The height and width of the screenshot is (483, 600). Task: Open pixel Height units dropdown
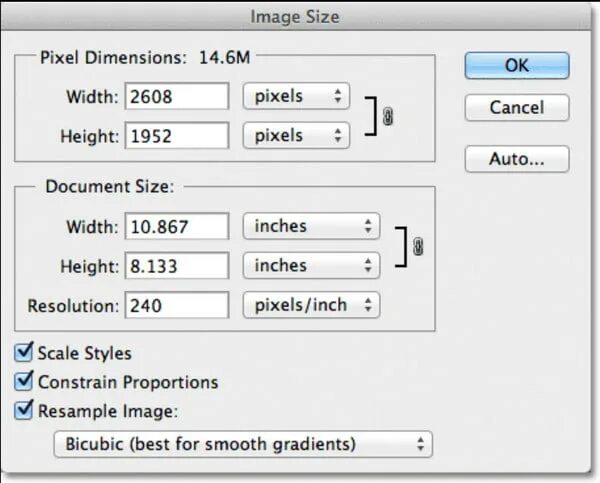point(296,135)
